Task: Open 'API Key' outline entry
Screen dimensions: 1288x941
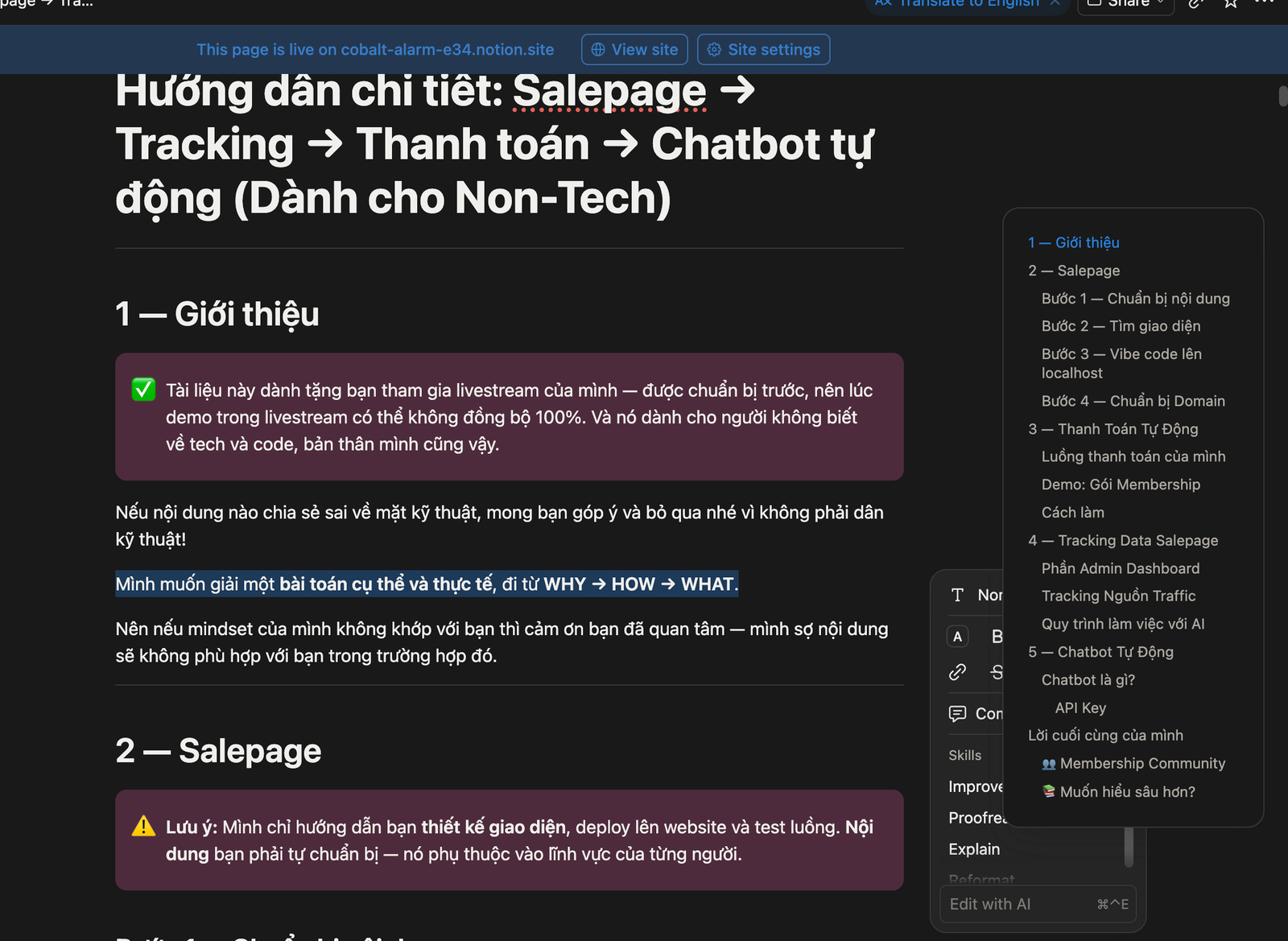Action: 1080,708
